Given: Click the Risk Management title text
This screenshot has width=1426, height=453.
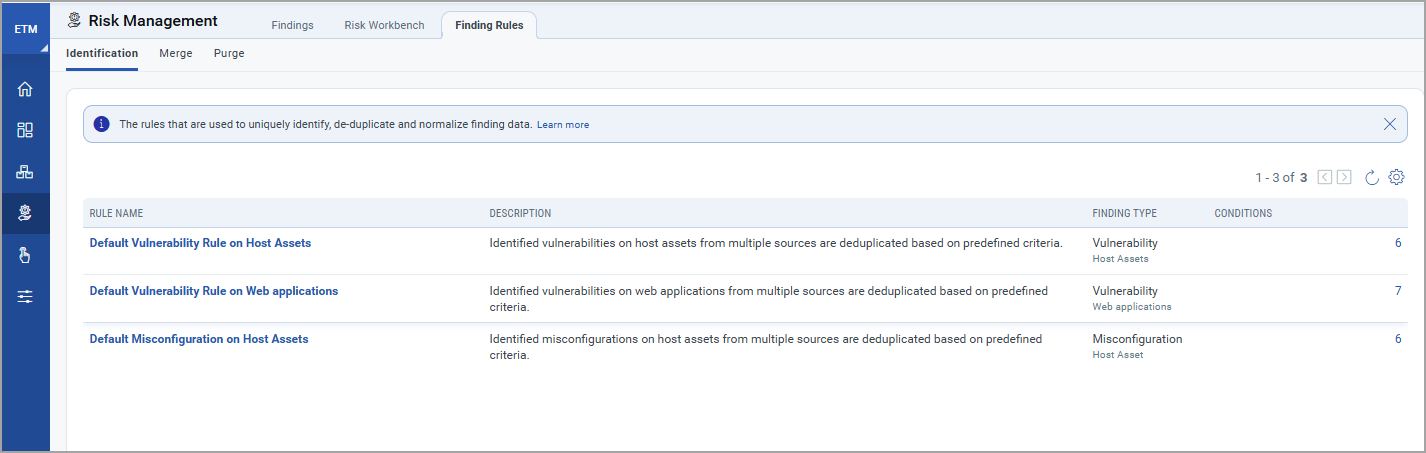Looking at the screenshot, I should pyautogui.click(x=153, y=20).
